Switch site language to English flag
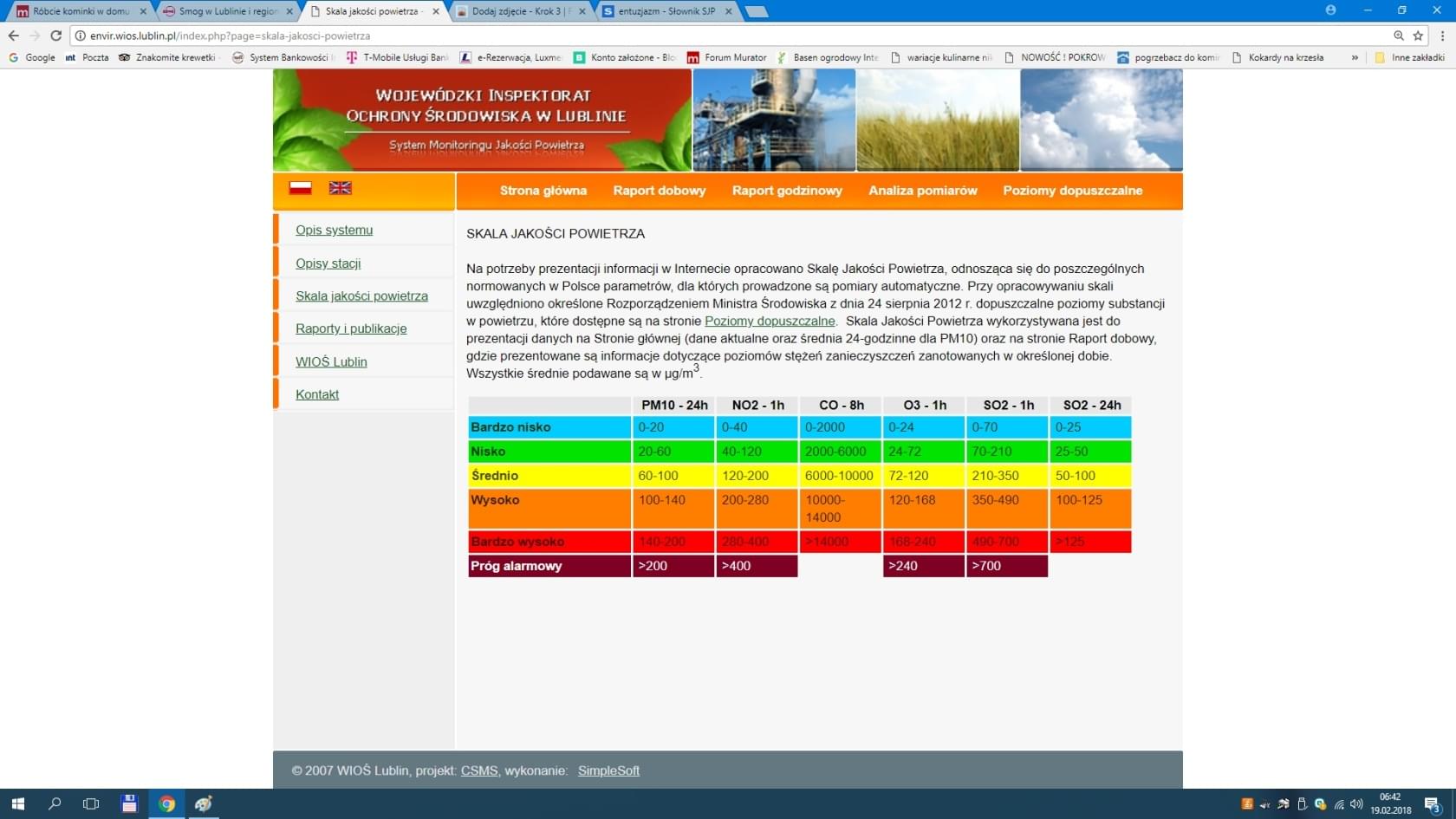1456x819 pixels. click(340, 188)
